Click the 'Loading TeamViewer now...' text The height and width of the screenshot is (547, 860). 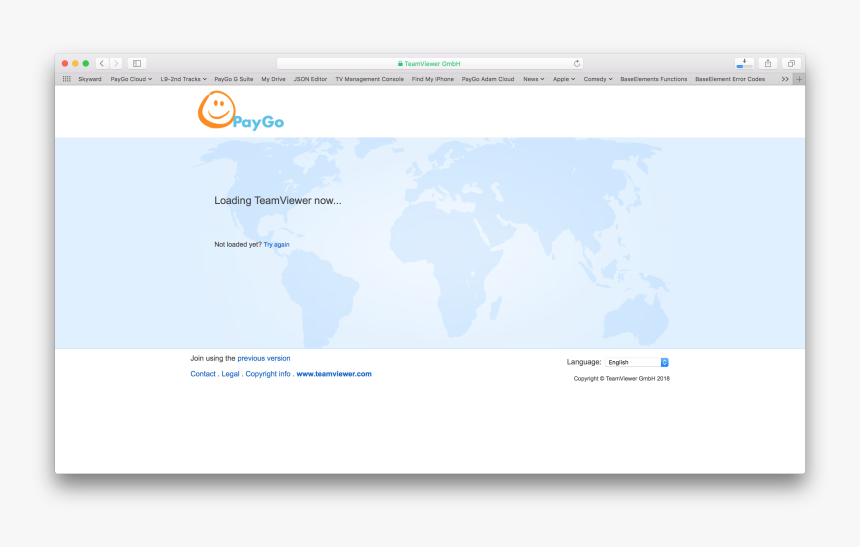point(278,200)
